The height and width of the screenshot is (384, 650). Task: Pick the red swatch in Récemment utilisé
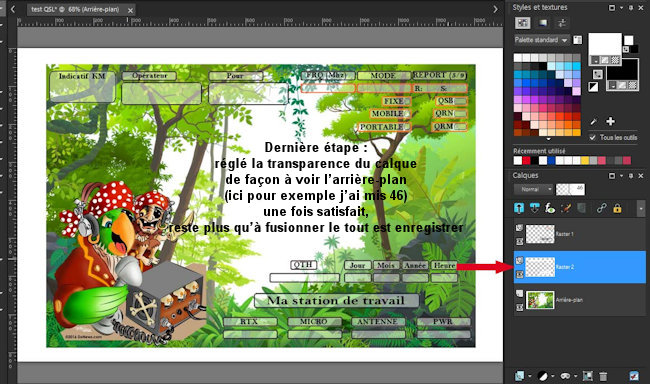click(x=526, y=160)
